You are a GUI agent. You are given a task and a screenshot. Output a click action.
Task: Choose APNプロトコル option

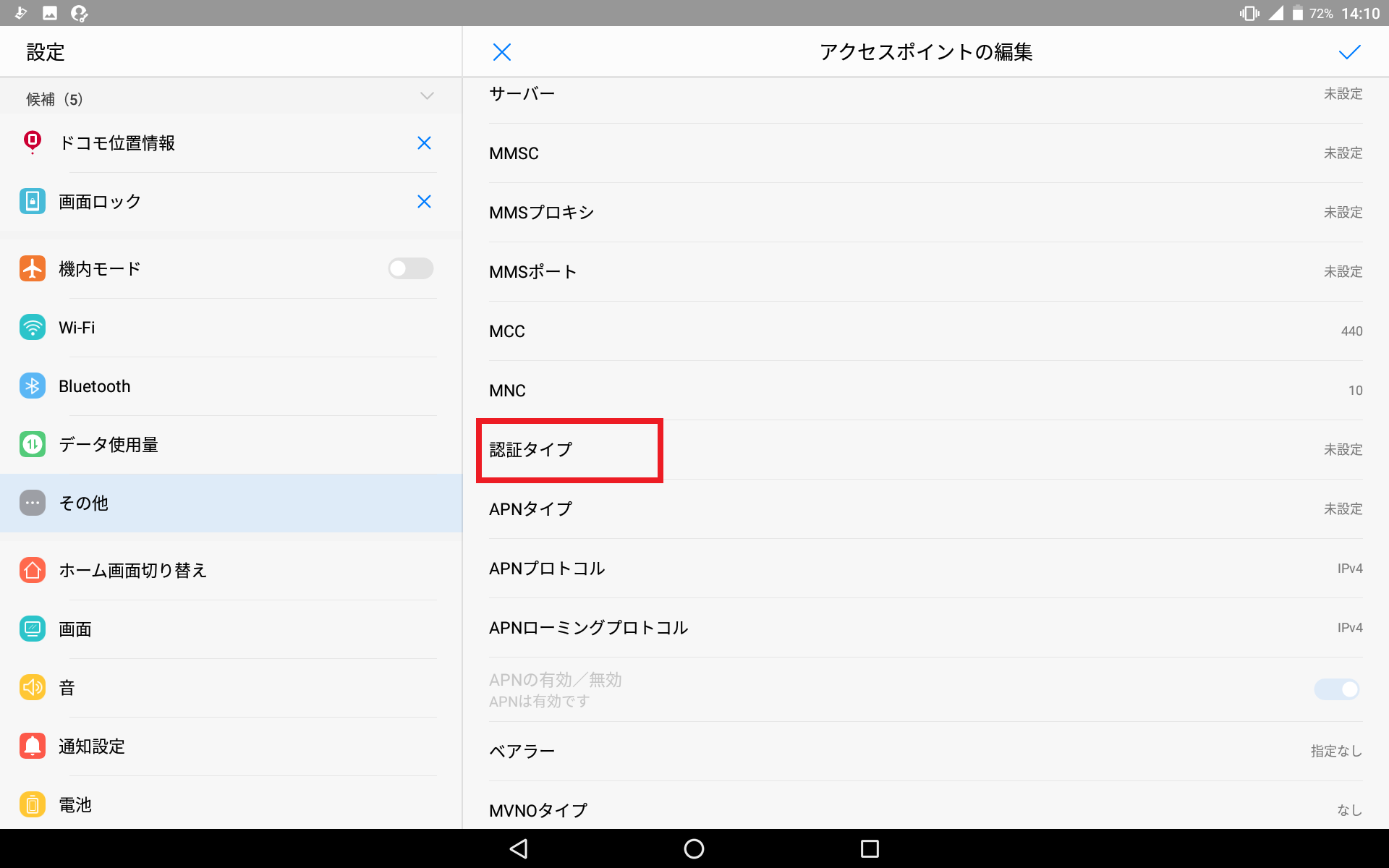point(925,569)
